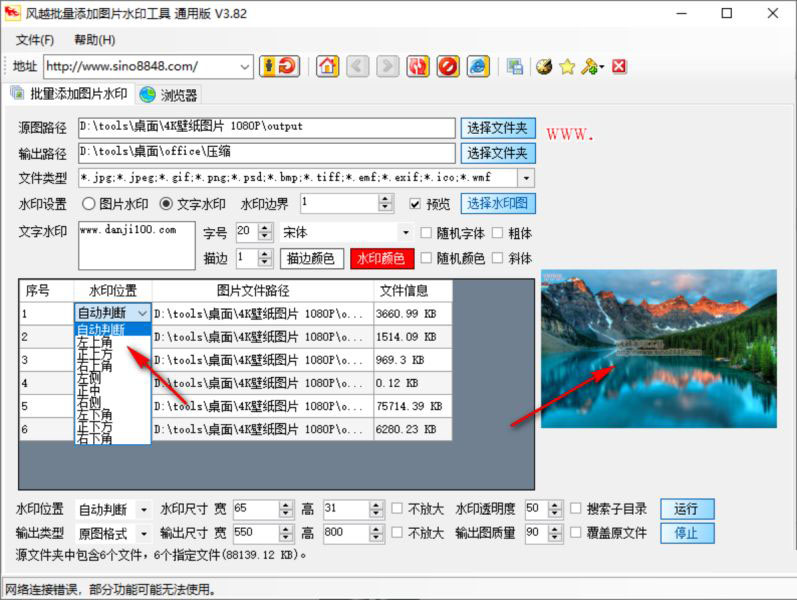Screen dimensions: 797x600
Task: Expand the bottom 水印位置 dropdown
Action: point(144,509)
